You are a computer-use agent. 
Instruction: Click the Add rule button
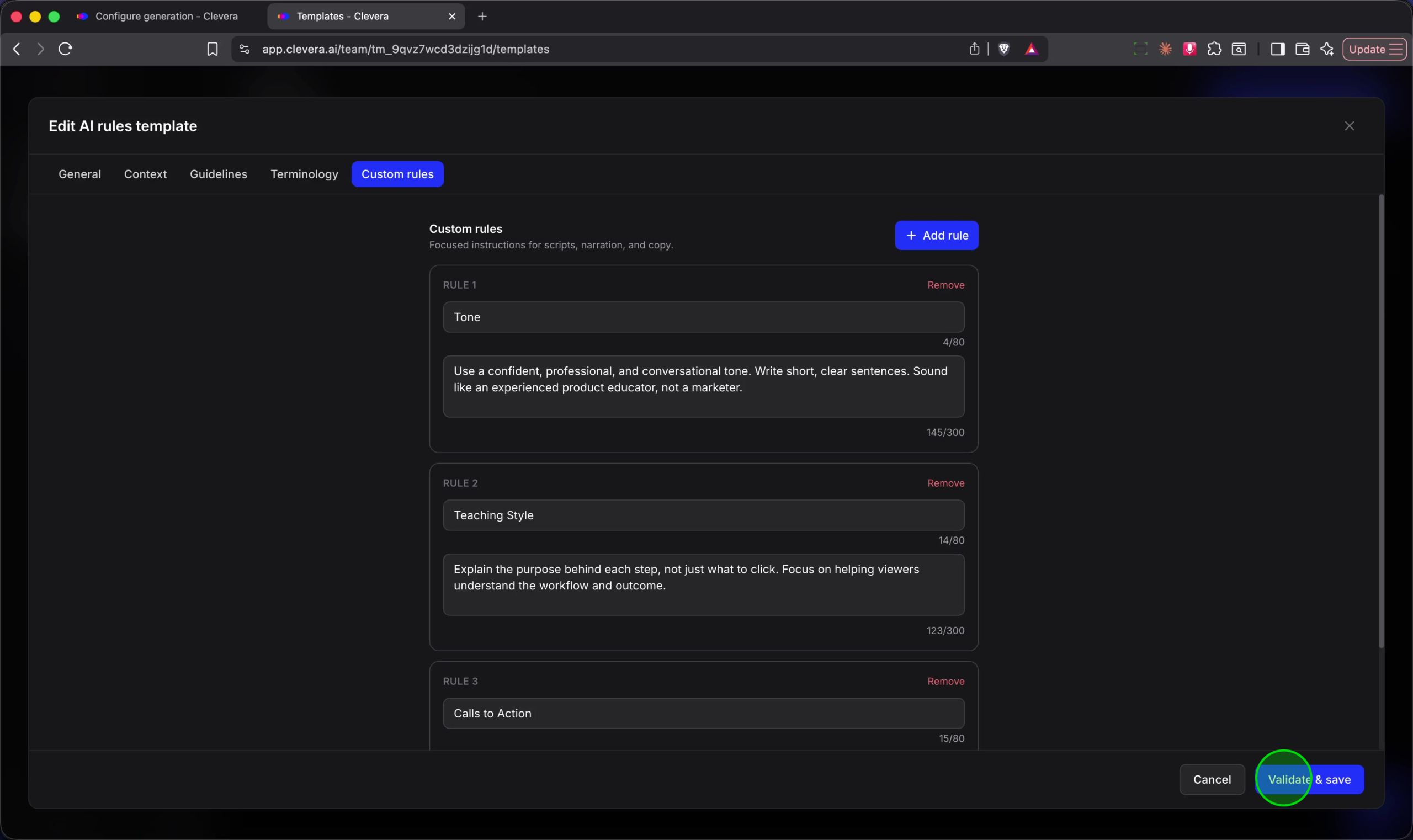[937, 236]
